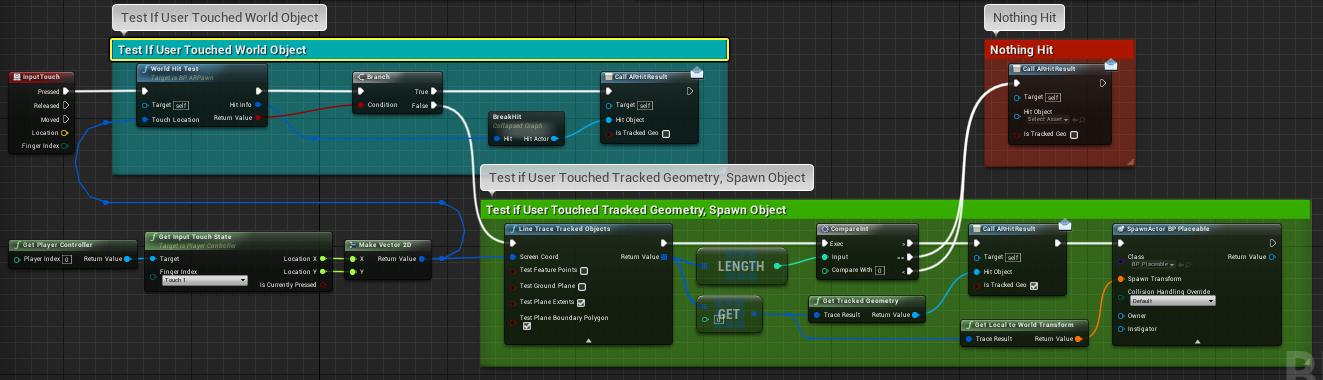
Task: Click the Branch Condition input pin
Action: click(x=361, y=104)
